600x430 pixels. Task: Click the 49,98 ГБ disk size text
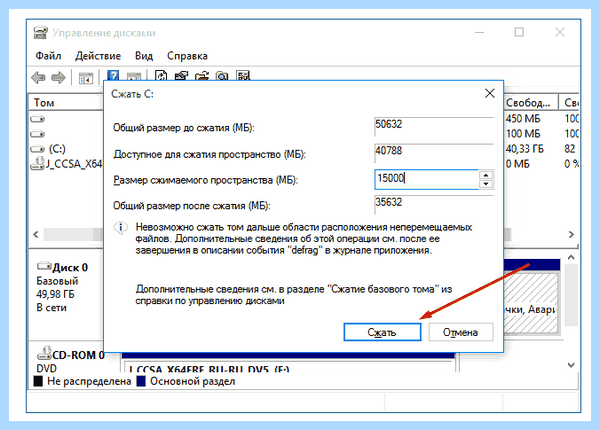[55, 294]
